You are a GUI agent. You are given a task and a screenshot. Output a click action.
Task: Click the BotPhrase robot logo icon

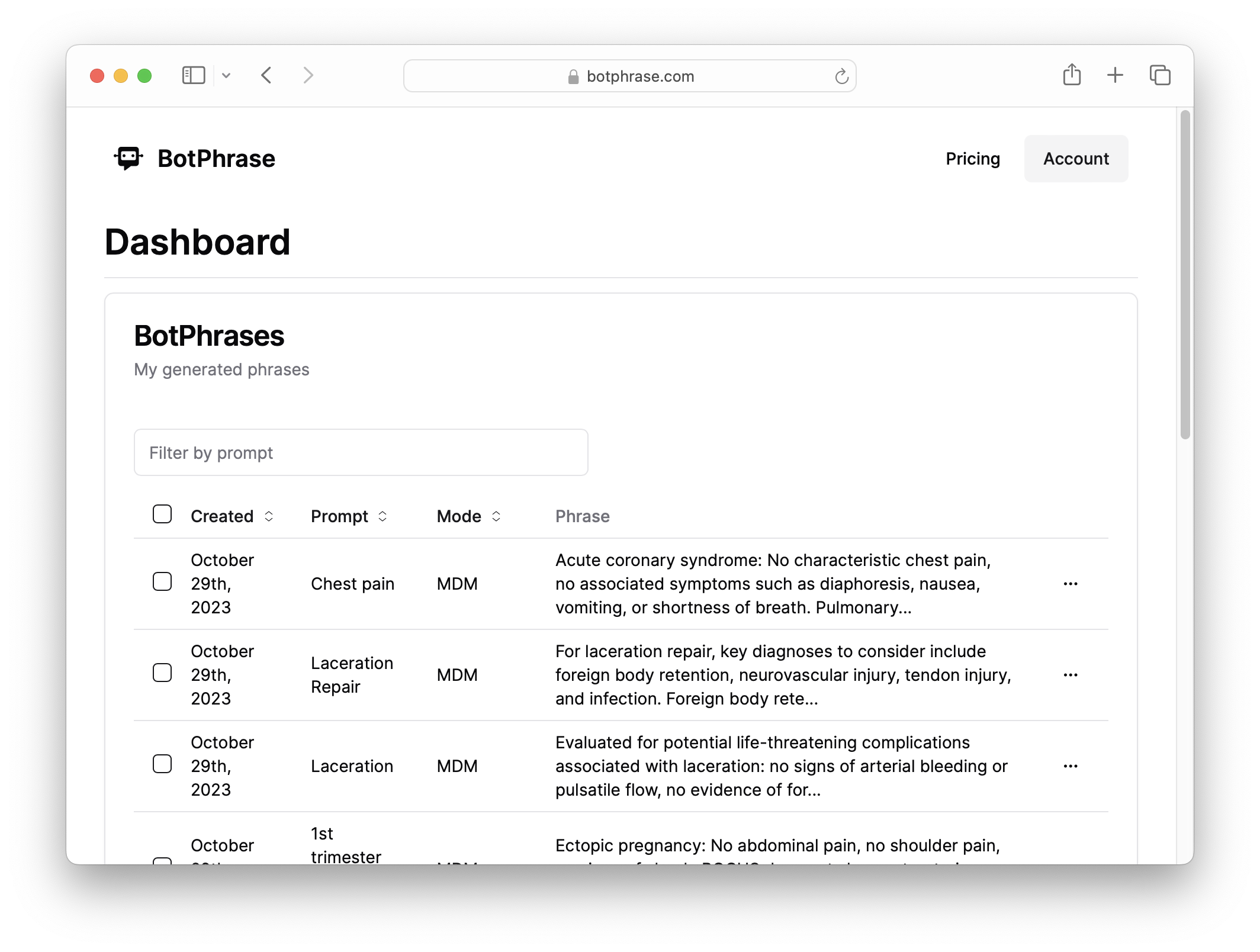tap(128, 158)
